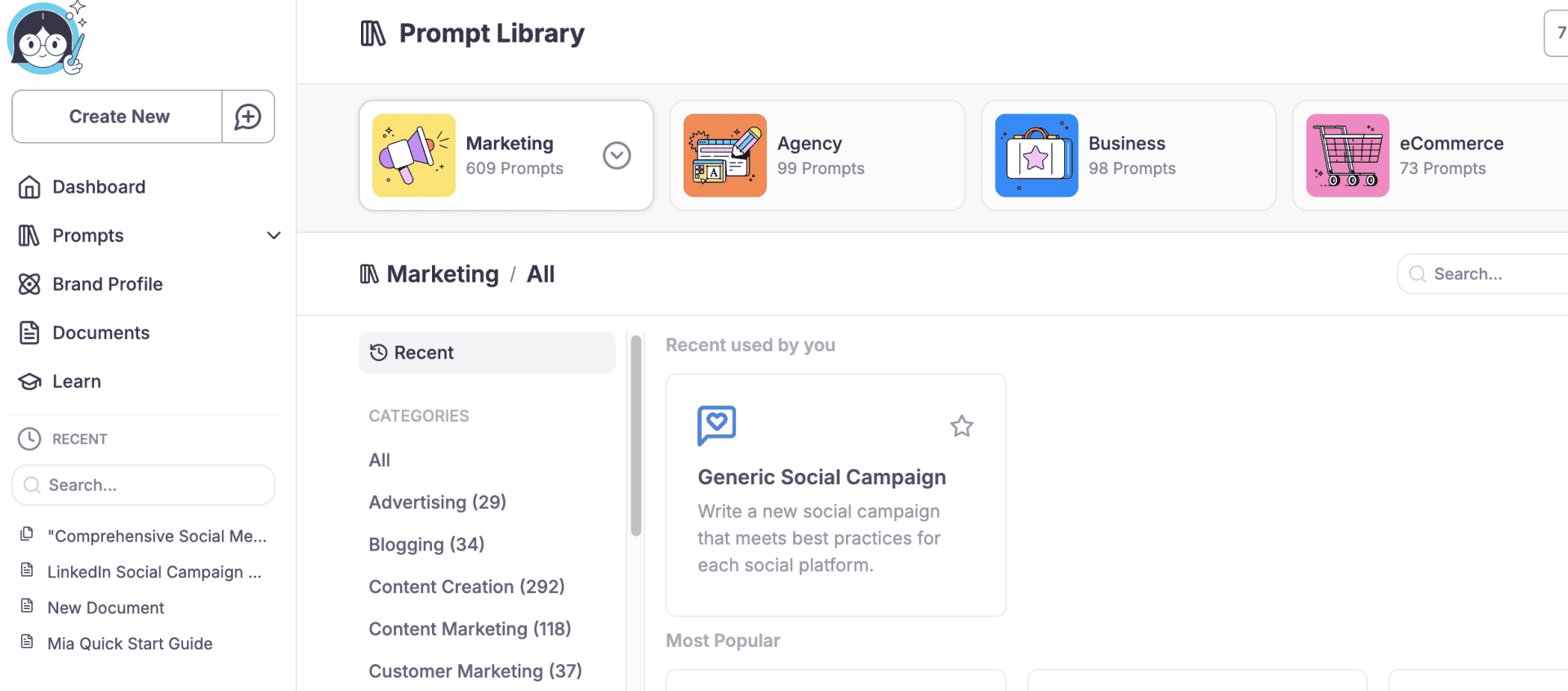The height and width of the screenshot is (691, 1568).
Task: Click the Marketing breadcrumb book icon
Action: [x=369, y=274]
